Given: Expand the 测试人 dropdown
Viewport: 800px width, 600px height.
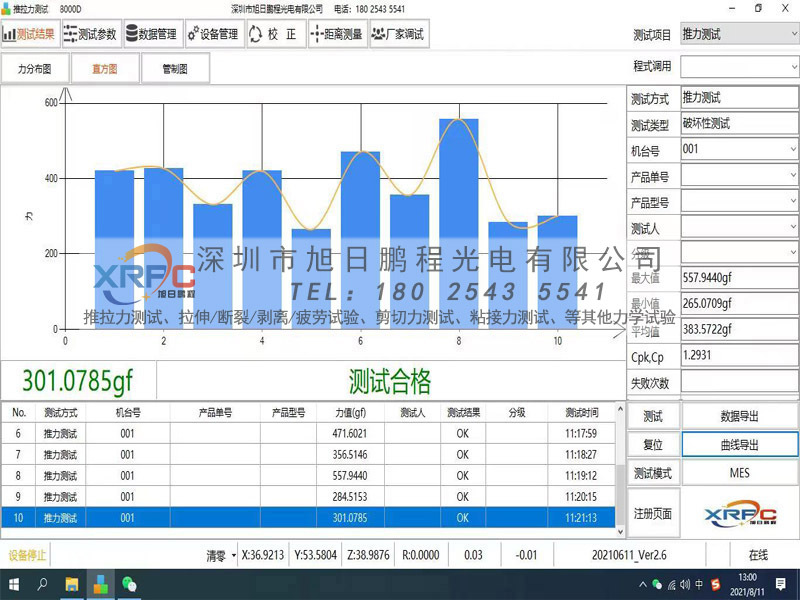Looking at the screenshot, I should 793,227.
